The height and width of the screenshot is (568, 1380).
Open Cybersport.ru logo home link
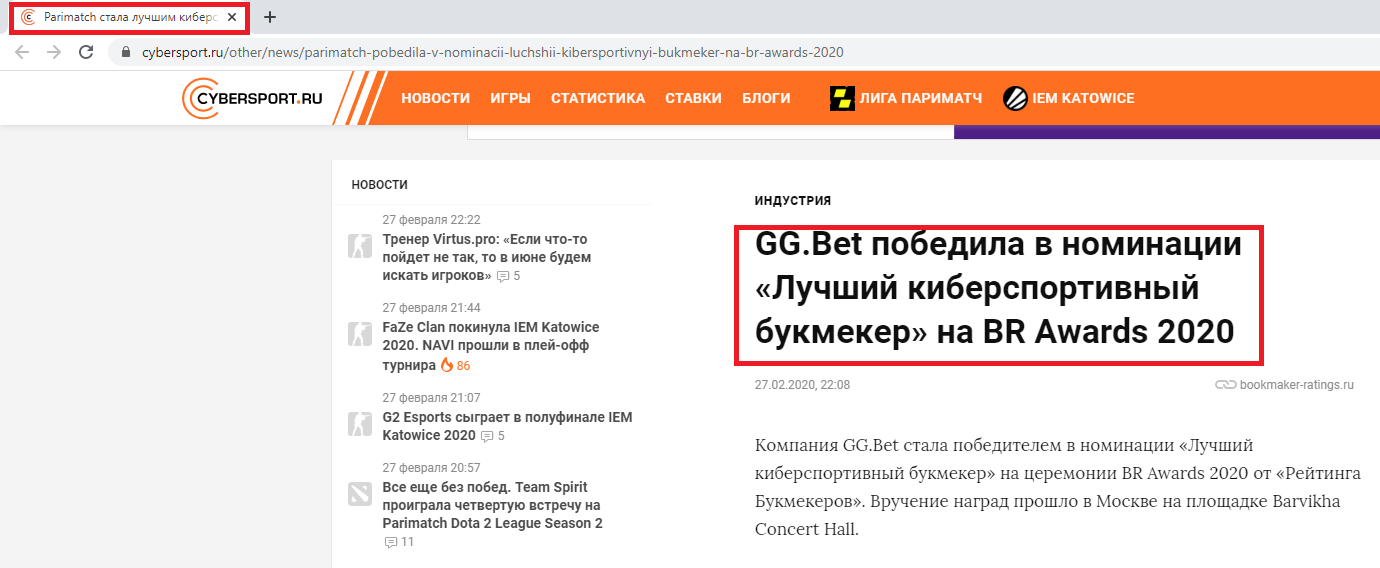(x=254, y=98)
